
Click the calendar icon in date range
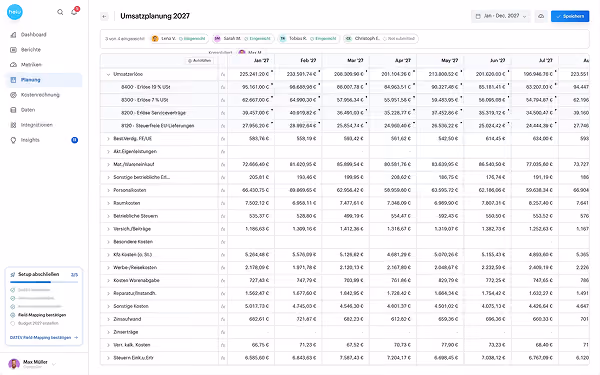478,16
